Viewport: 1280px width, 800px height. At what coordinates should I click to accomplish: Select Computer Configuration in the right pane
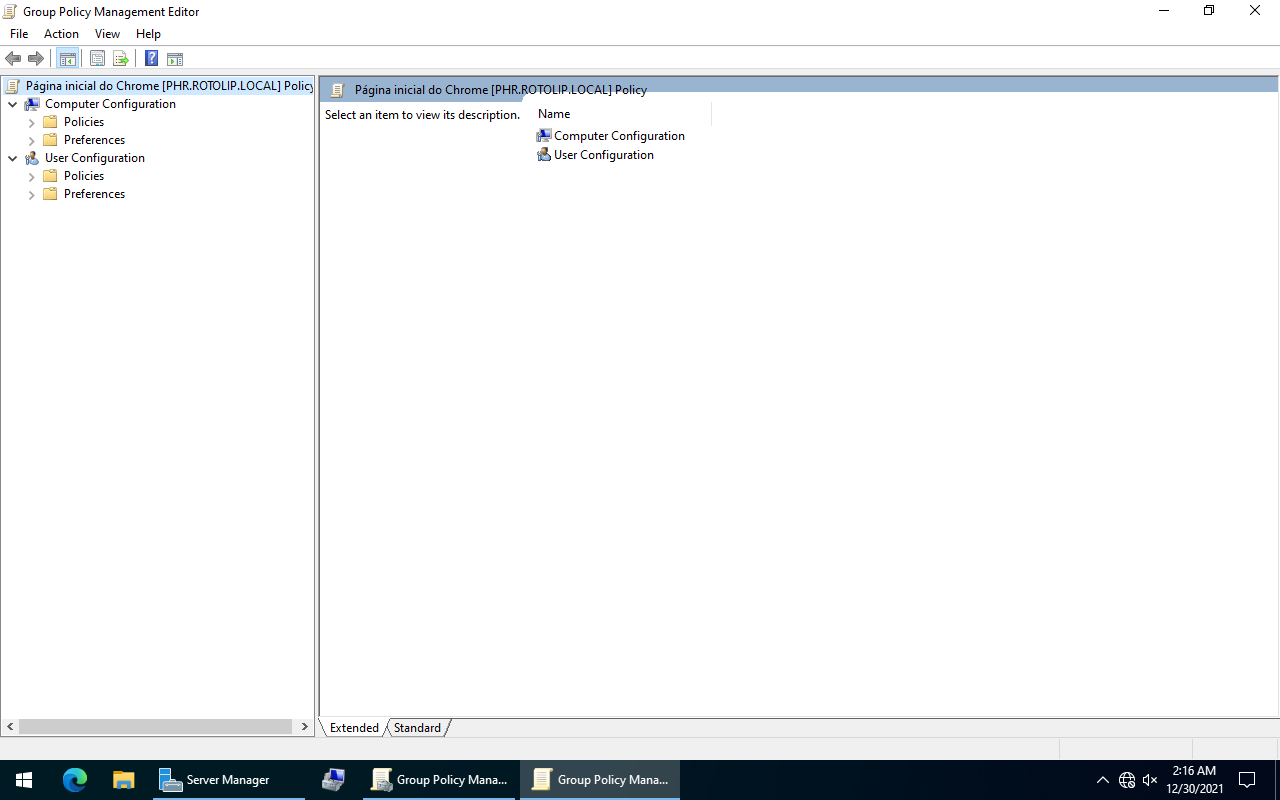coord(618,136)
